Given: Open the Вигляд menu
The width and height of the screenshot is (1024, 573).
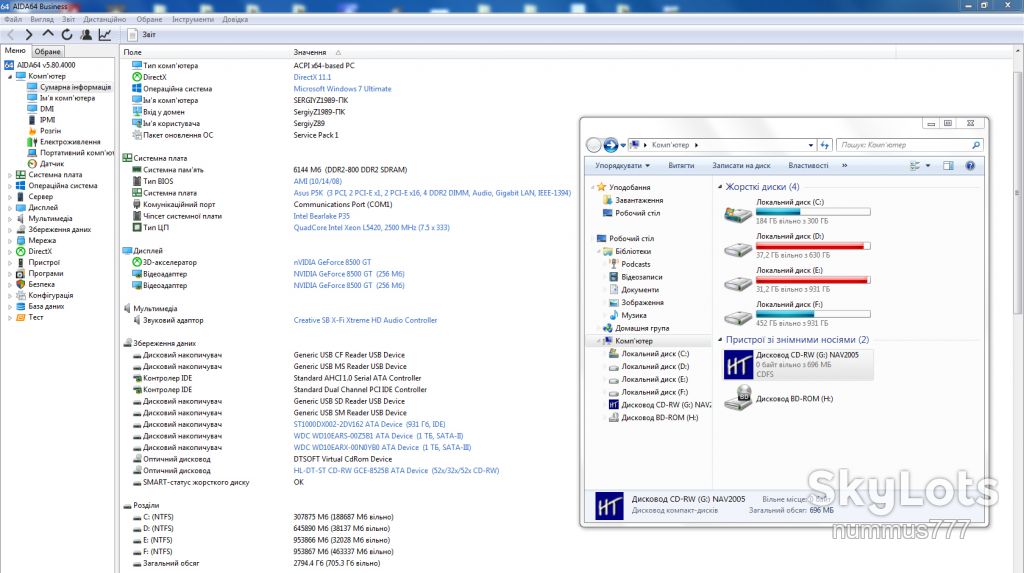Looking at the screenshot, I should pos(42,20).
